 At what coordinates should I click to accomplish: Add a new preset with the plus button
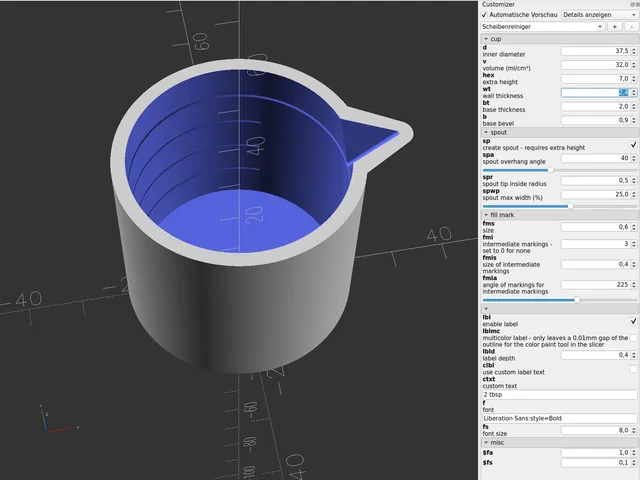click(615, 27)
